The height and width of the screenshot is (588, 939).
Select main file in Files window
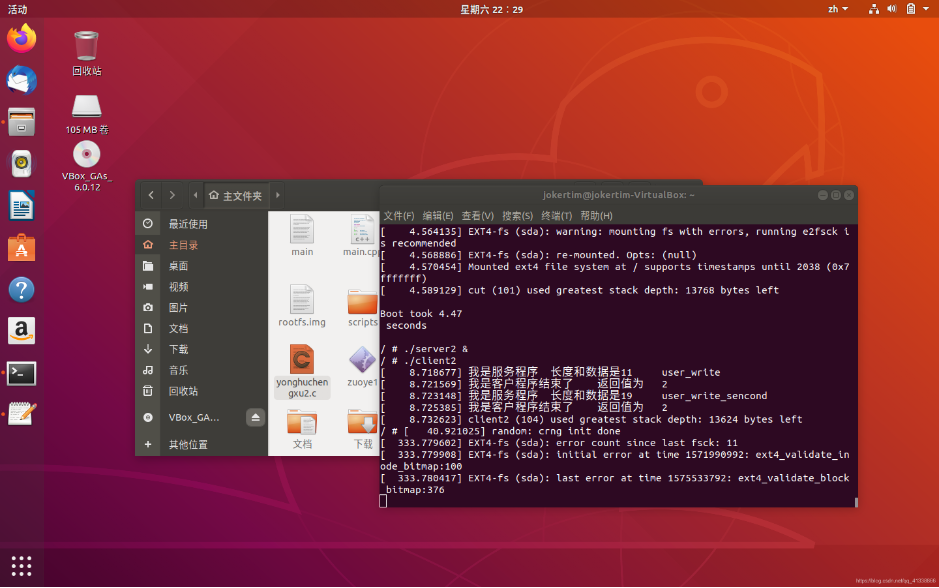coord(302,235)
